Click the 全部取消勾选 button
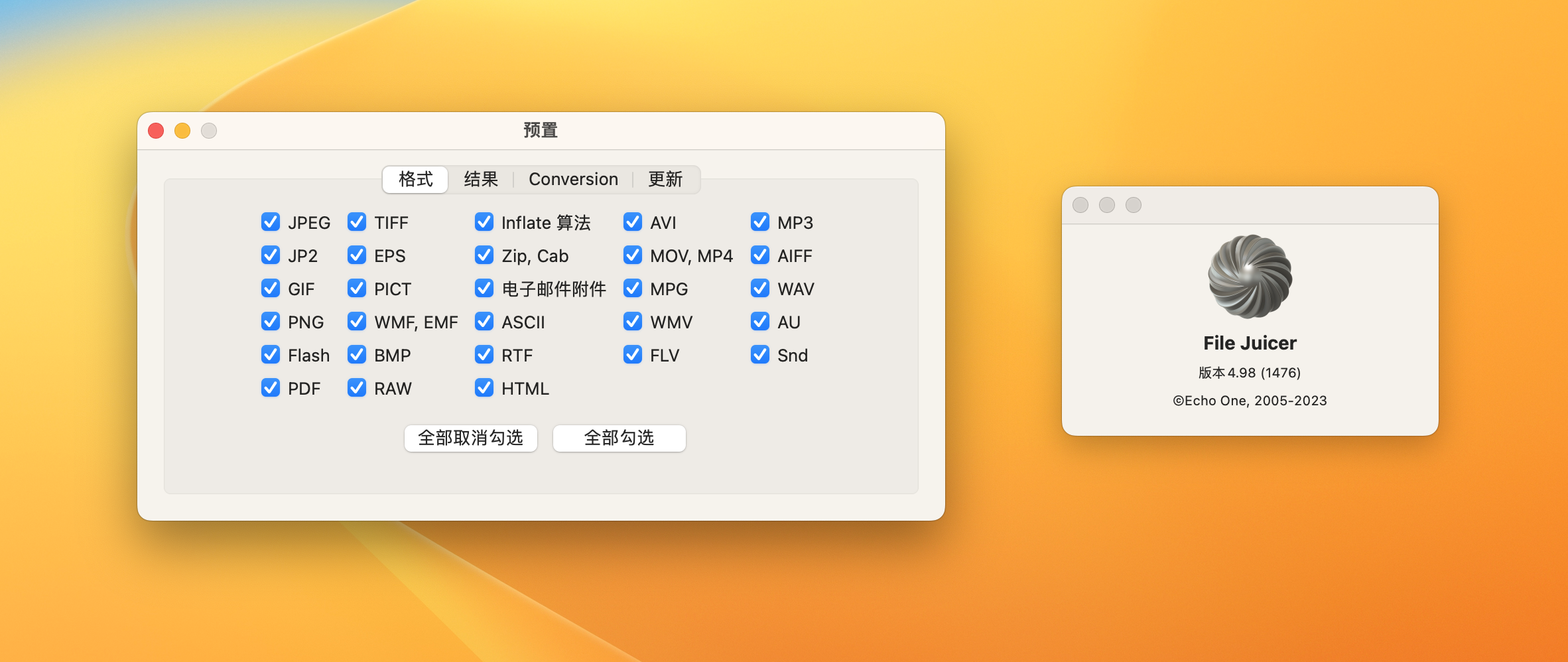The width and height of the screenshot is (1568, 662). pyautogui.click(x=471, y=438)
